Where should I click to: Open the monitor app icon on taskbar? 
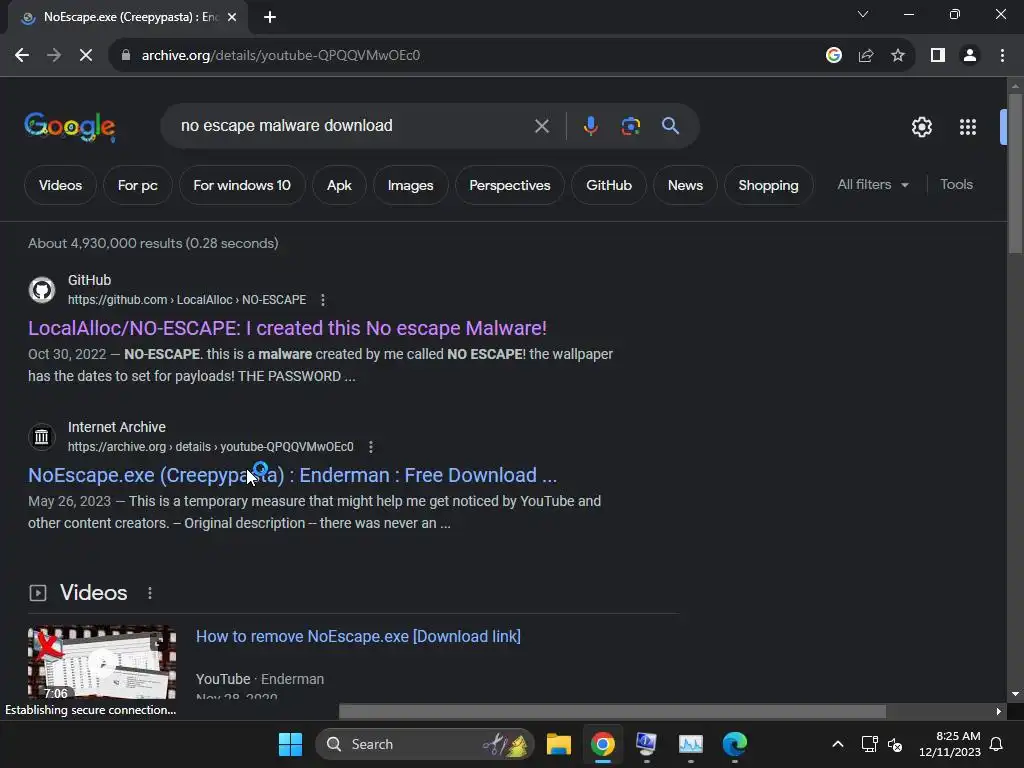[x=646, y=744]
